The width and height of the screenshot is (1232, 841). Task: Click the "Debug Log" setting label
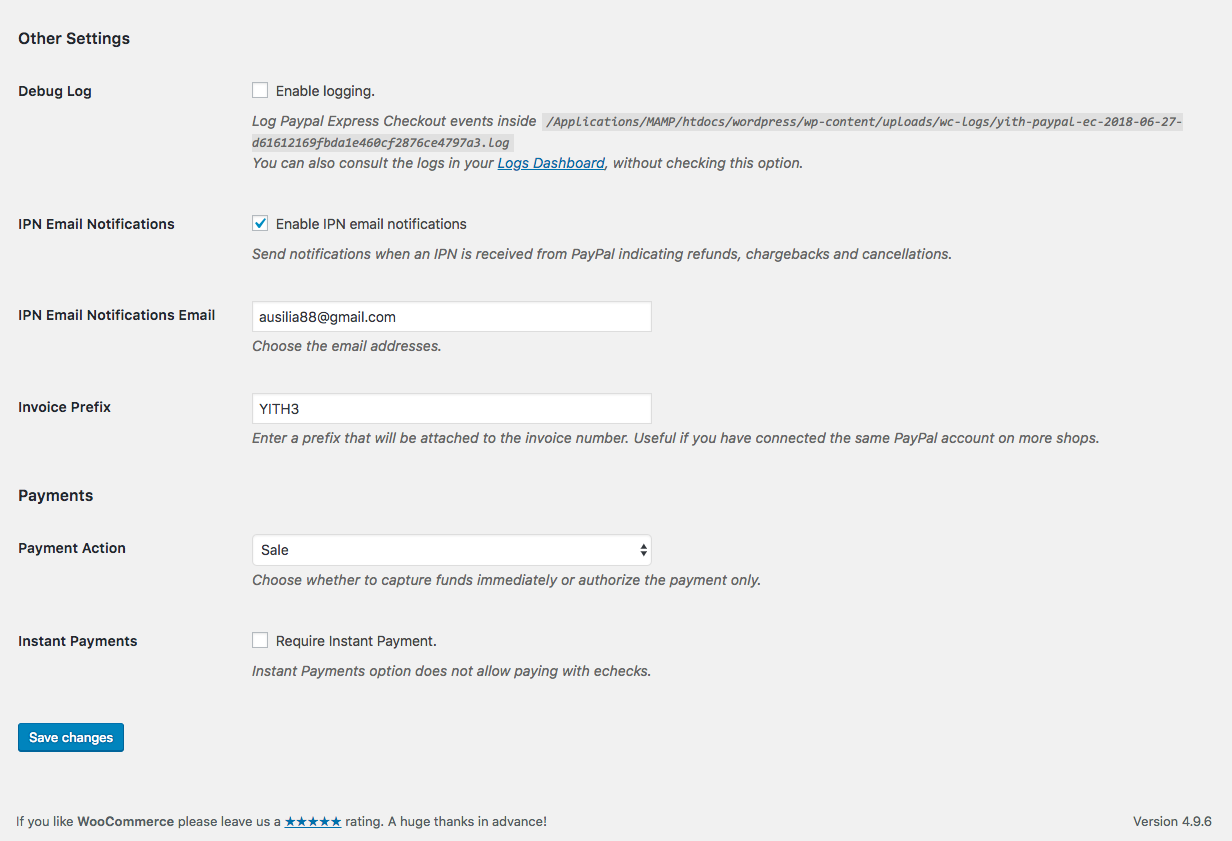pos(55,91)
